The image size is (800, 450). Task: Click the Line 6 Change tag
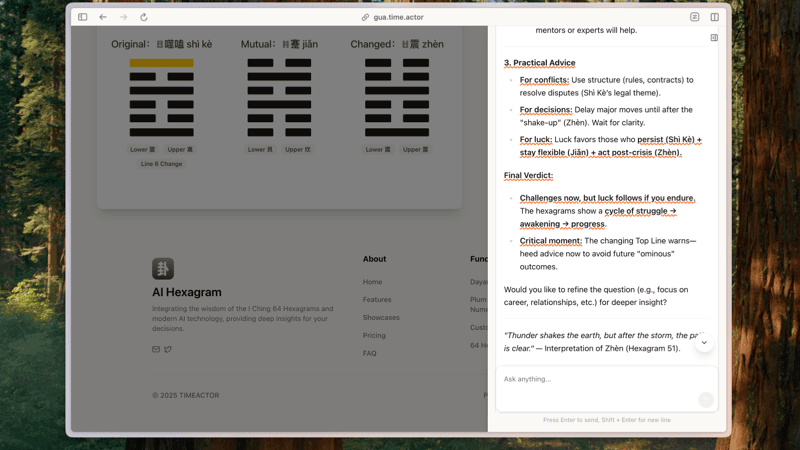[x=161, y=164]
